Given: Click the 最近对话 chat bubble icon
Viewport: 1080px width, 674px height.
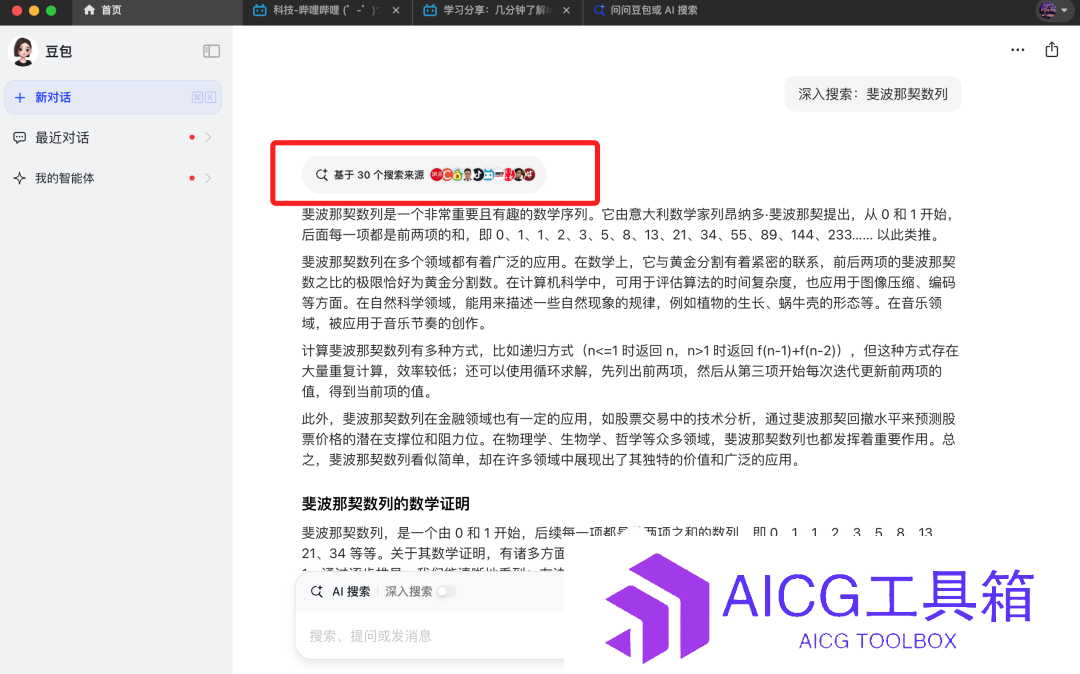Looking at the screenshot, I should (19, 138).
